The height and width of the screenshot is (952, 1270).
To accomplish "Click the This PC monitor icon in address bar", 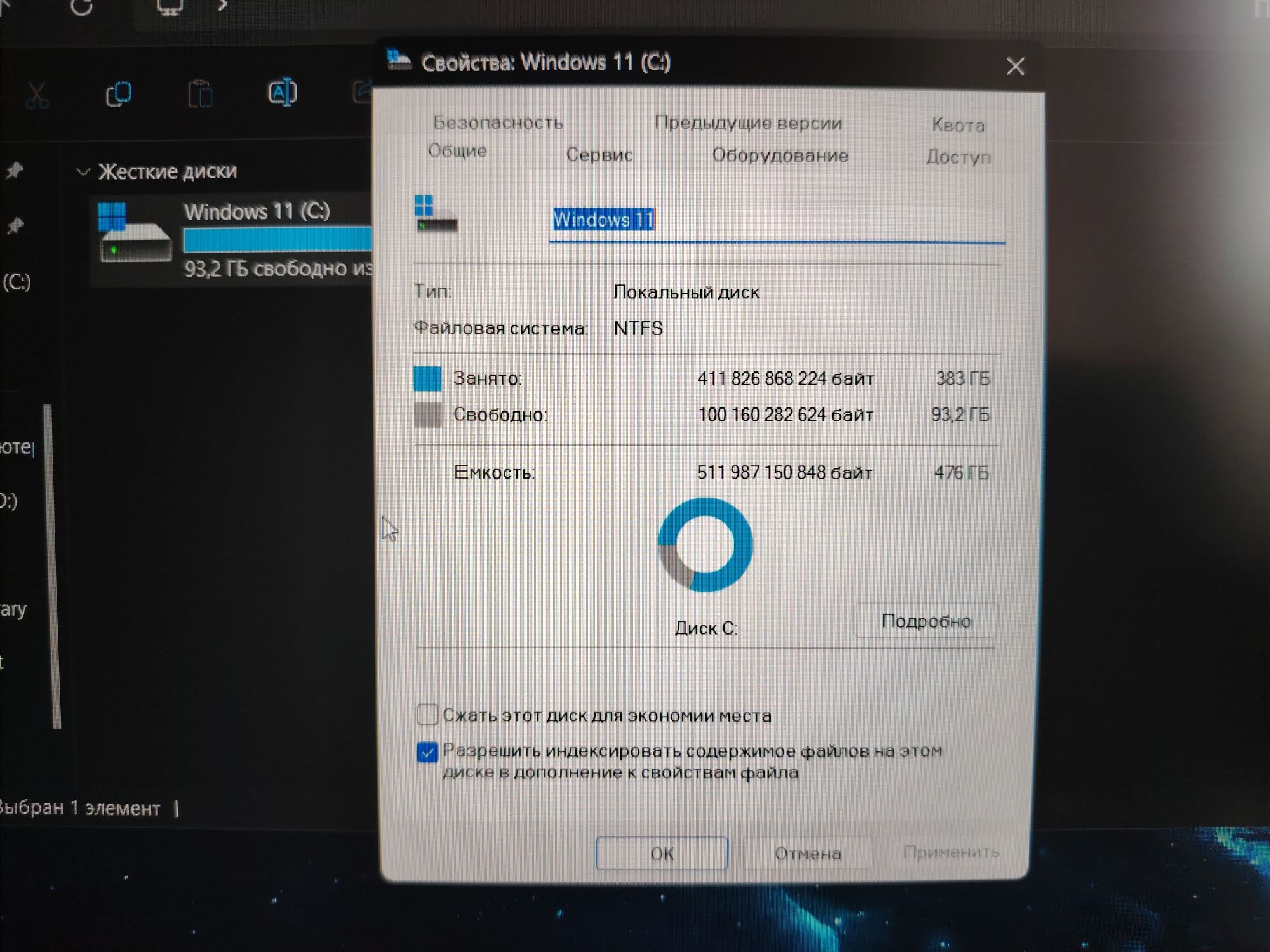I will 170,6.
